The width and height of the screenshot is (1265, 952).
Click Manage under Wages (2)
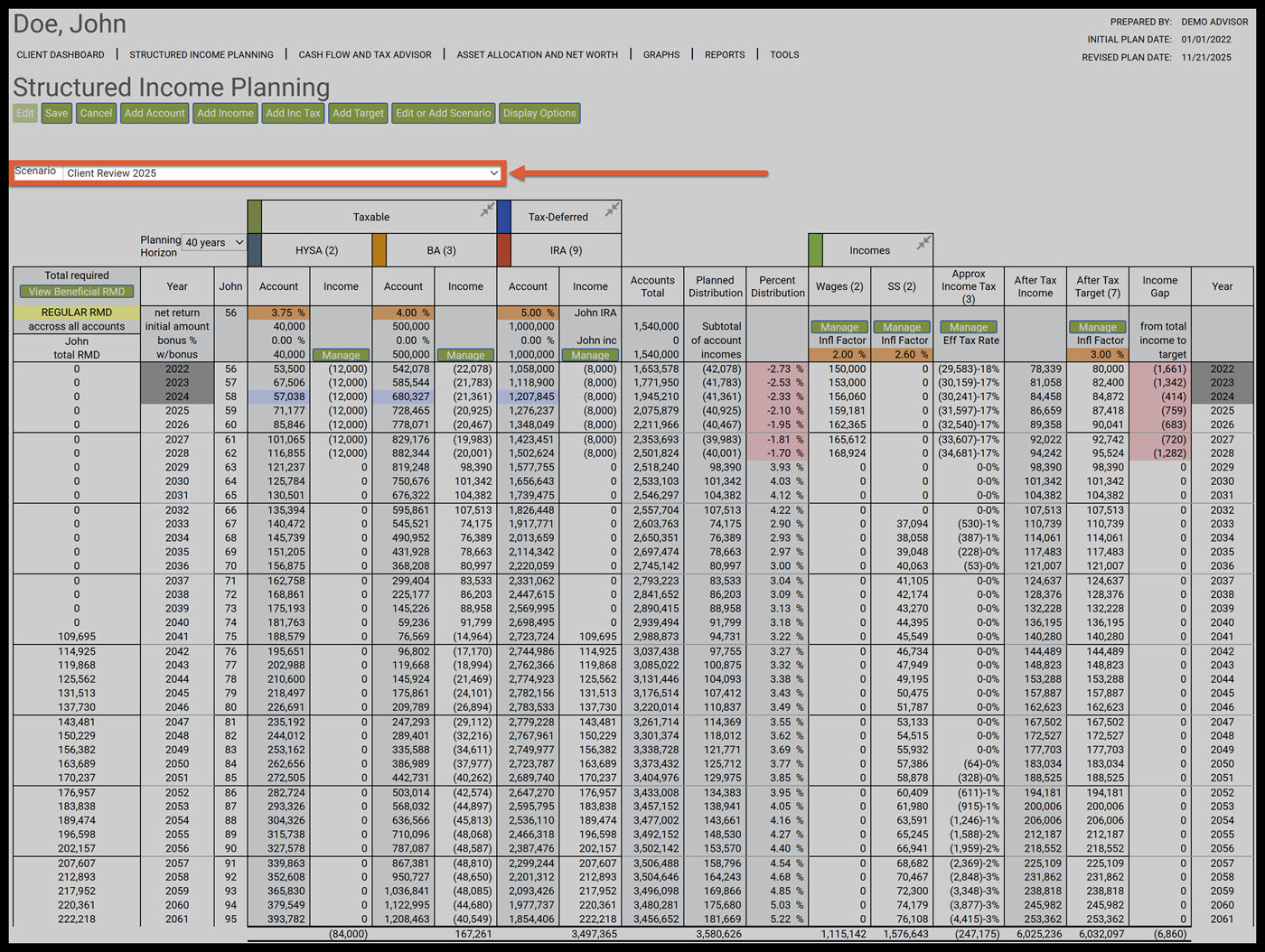pyautogui.click(x=839, y=327)
